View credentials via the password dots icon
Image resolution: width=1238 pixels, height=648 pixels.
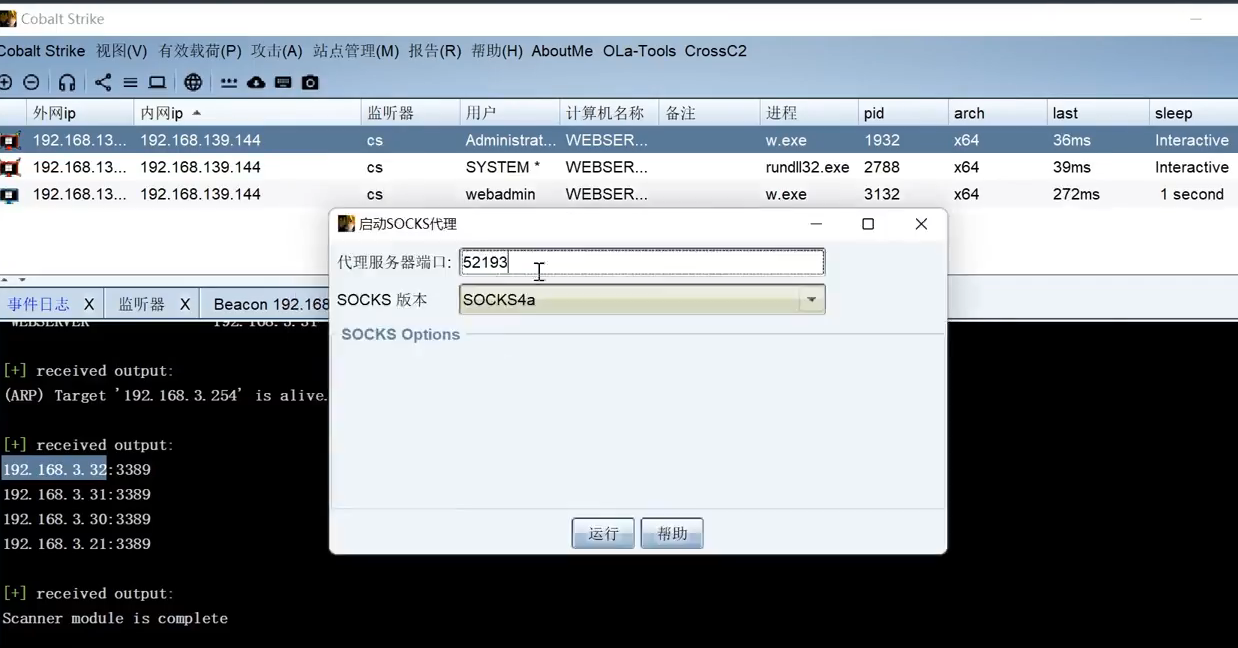pos(229,83)
